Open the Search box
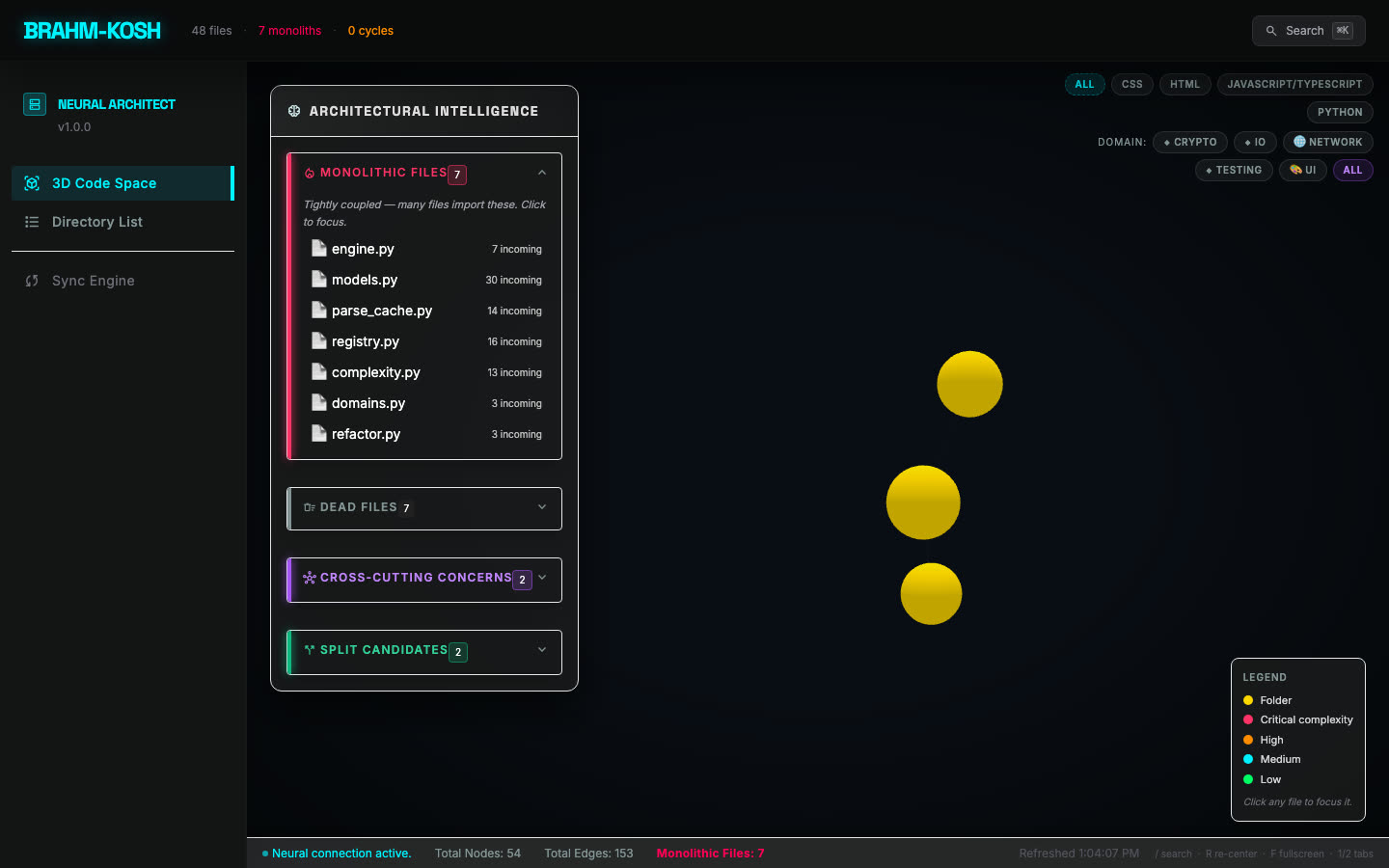 click(1309, 31)
